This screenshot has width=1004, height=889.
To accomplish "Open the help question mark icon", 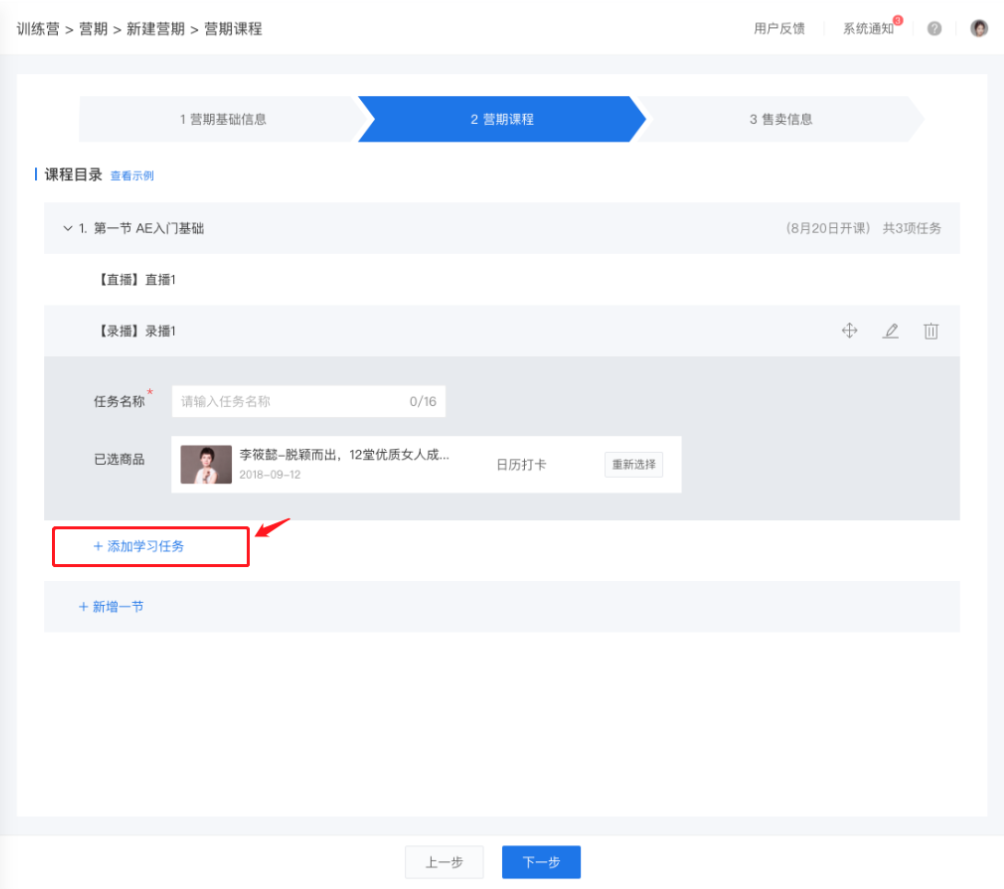I will click(934, 28).
